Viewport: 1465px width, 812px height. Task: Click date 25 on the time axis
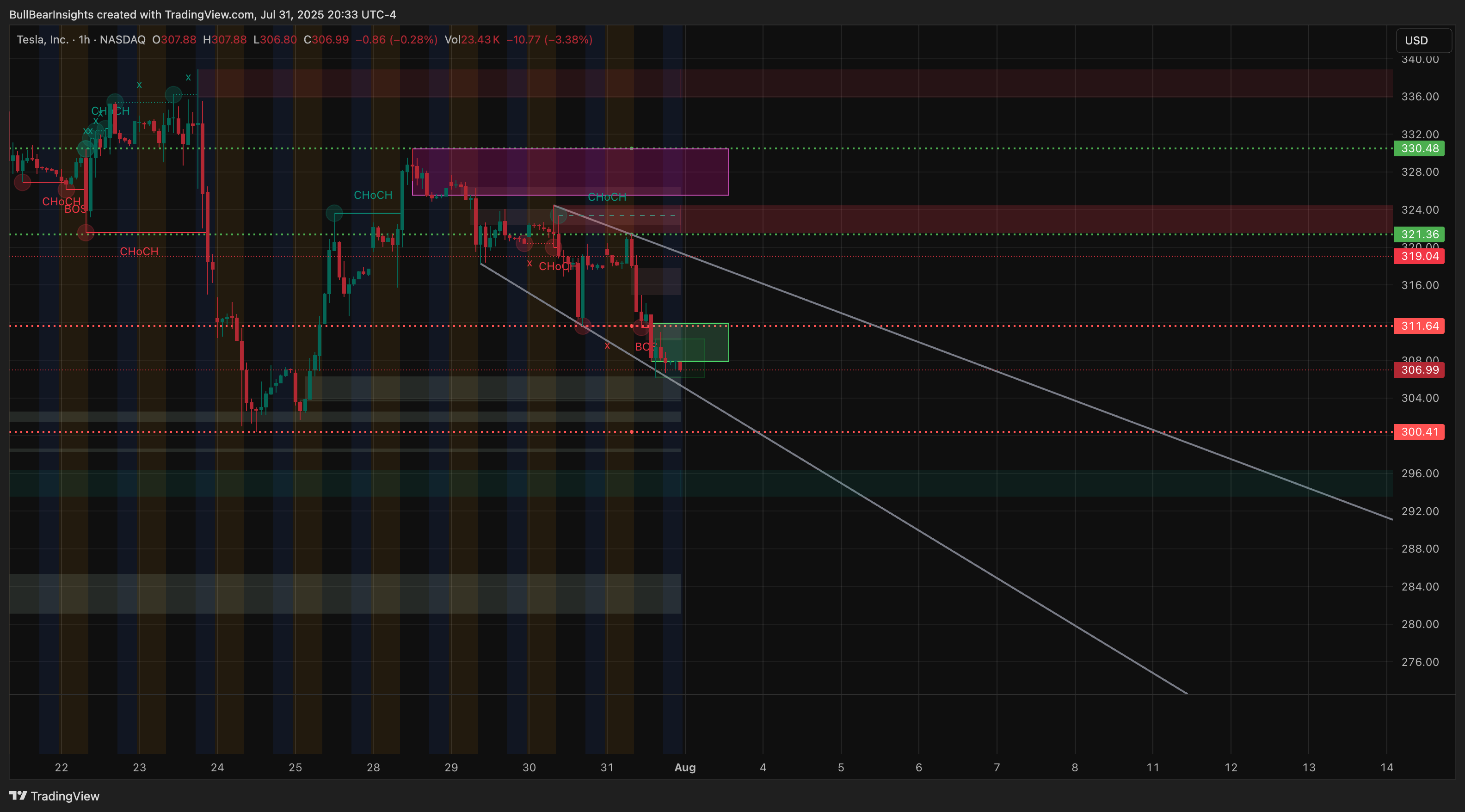(x=295, y=768)
